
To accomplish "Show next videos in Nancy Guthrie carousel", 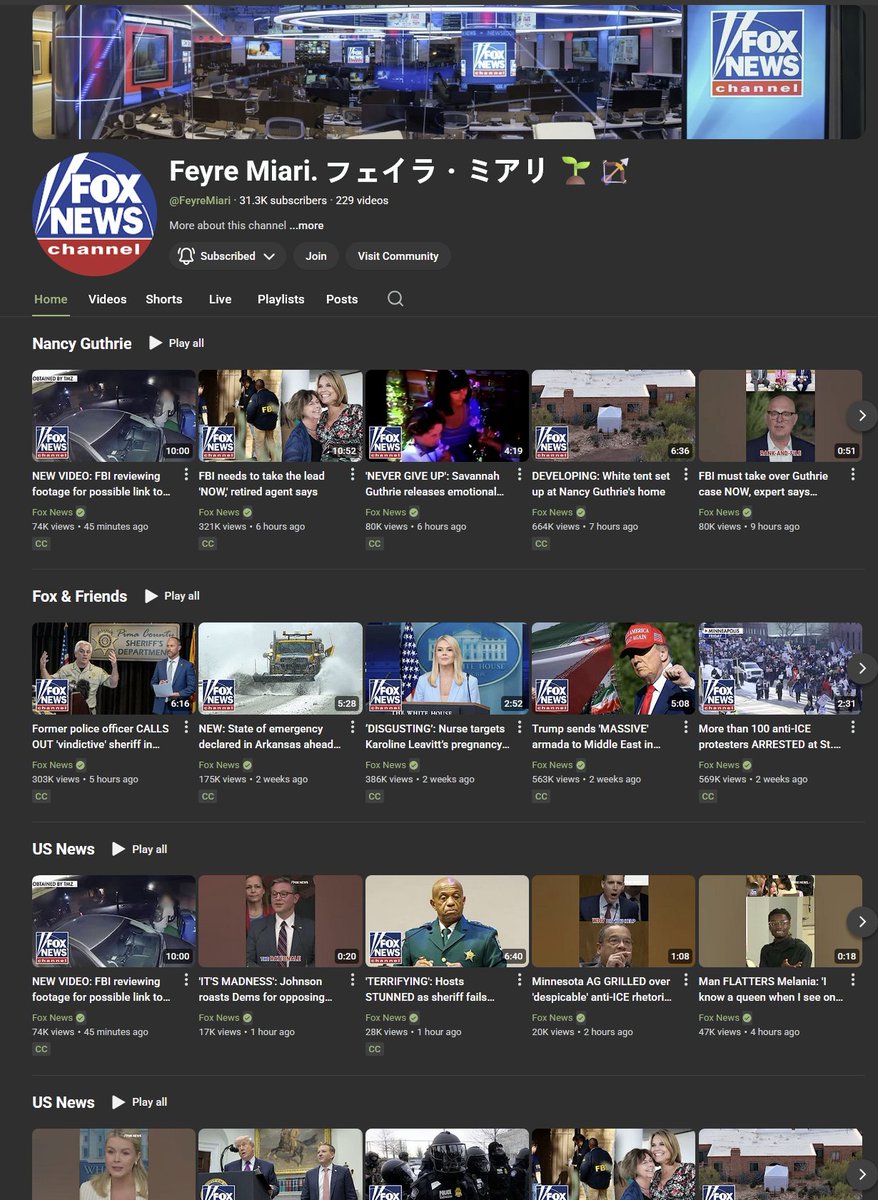I will tap(862, 415).
